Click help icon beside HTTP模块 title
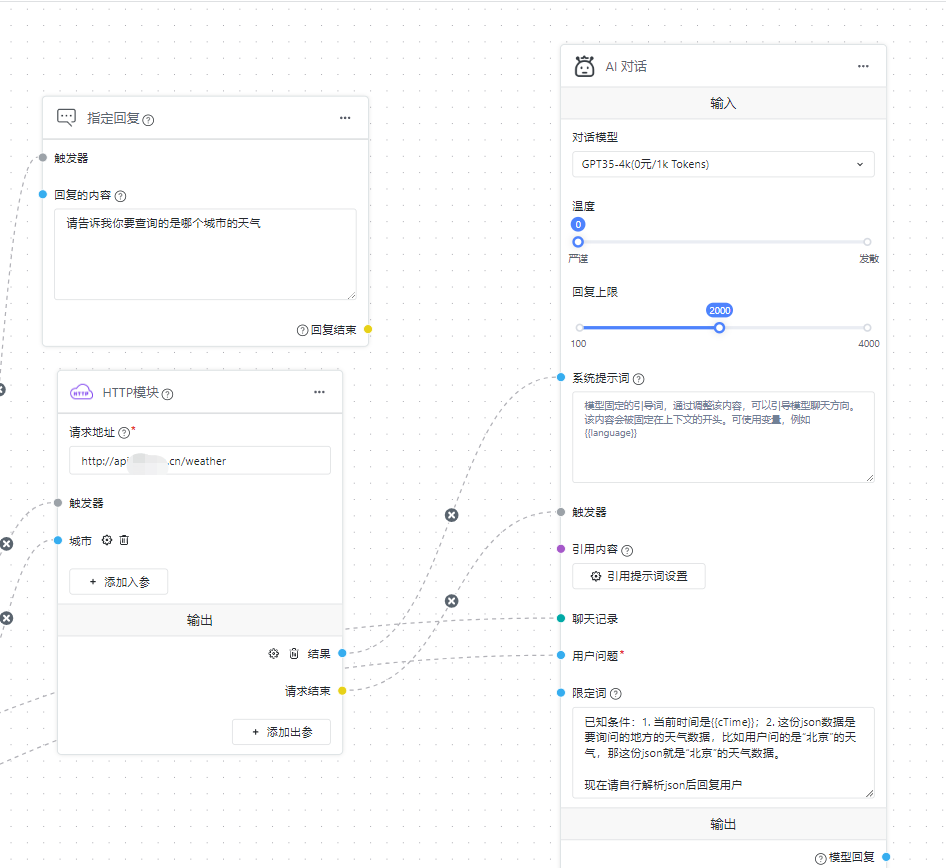946x868 pixels. pyautogui.click(x=168, y=394)
